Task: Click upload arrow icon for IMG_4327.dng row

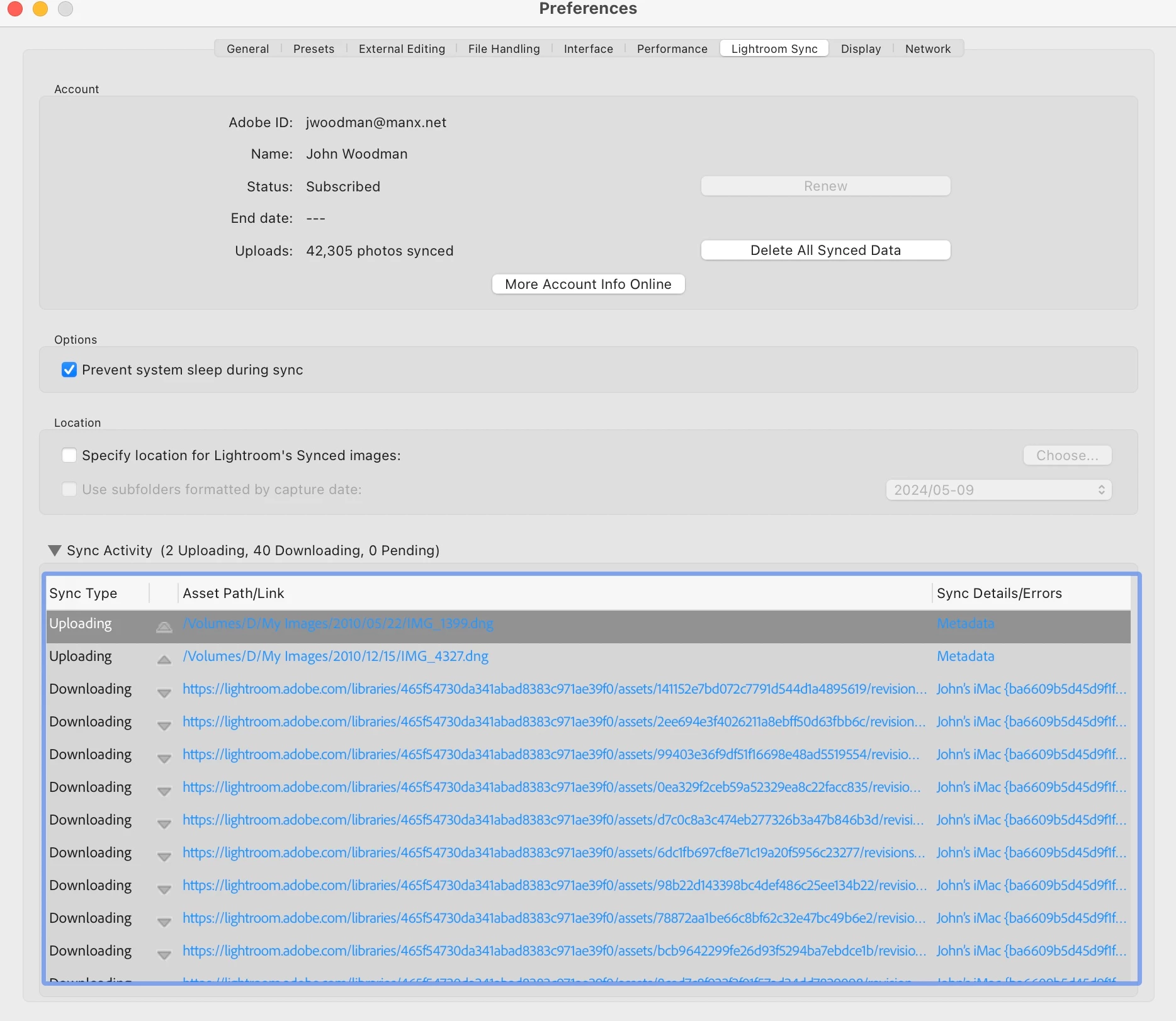Action: (x=164, y=659)
